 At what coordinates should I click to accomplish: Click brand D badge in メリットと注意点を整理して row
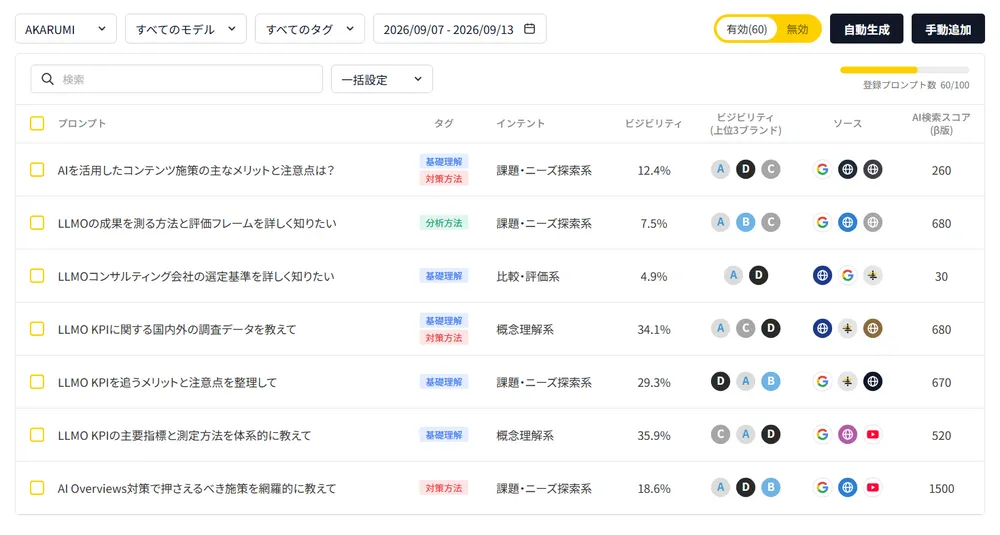tap(720, 381)
